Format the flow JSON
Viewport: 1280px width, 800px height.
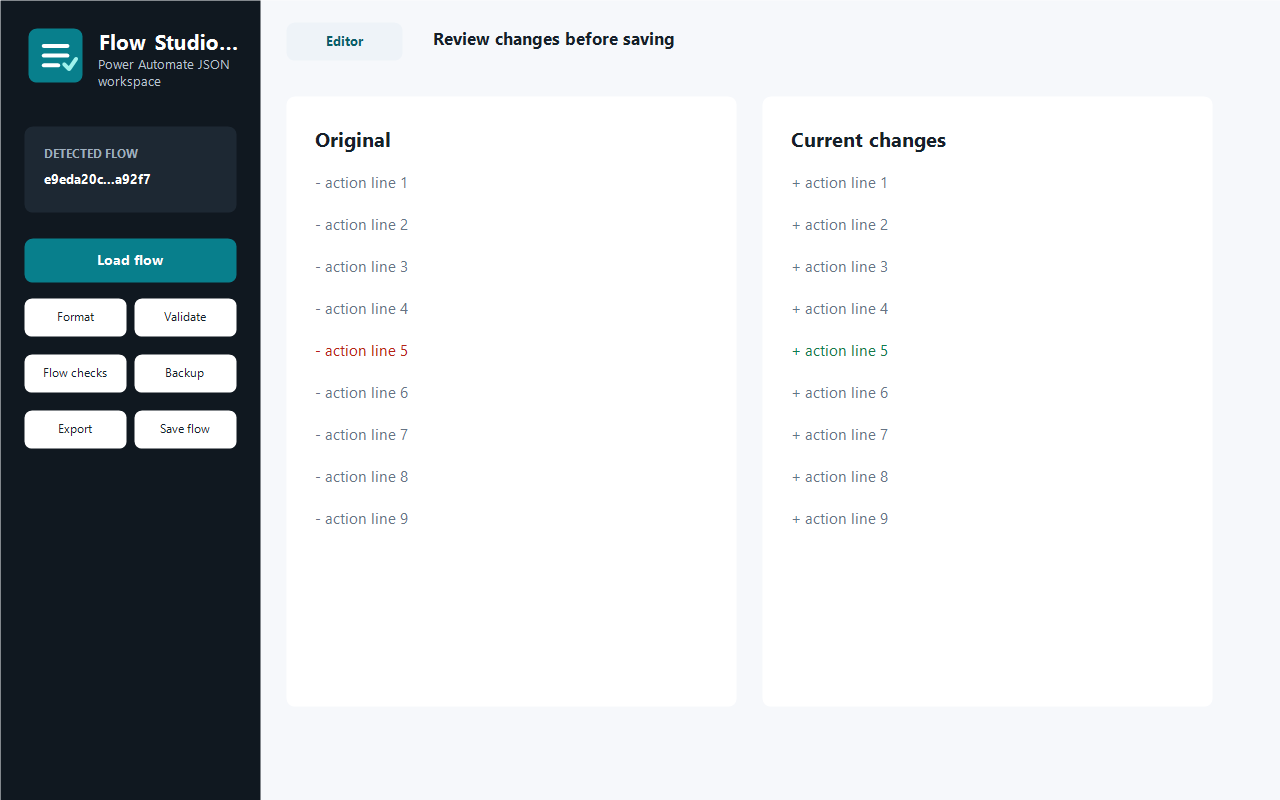click(76, 317)
